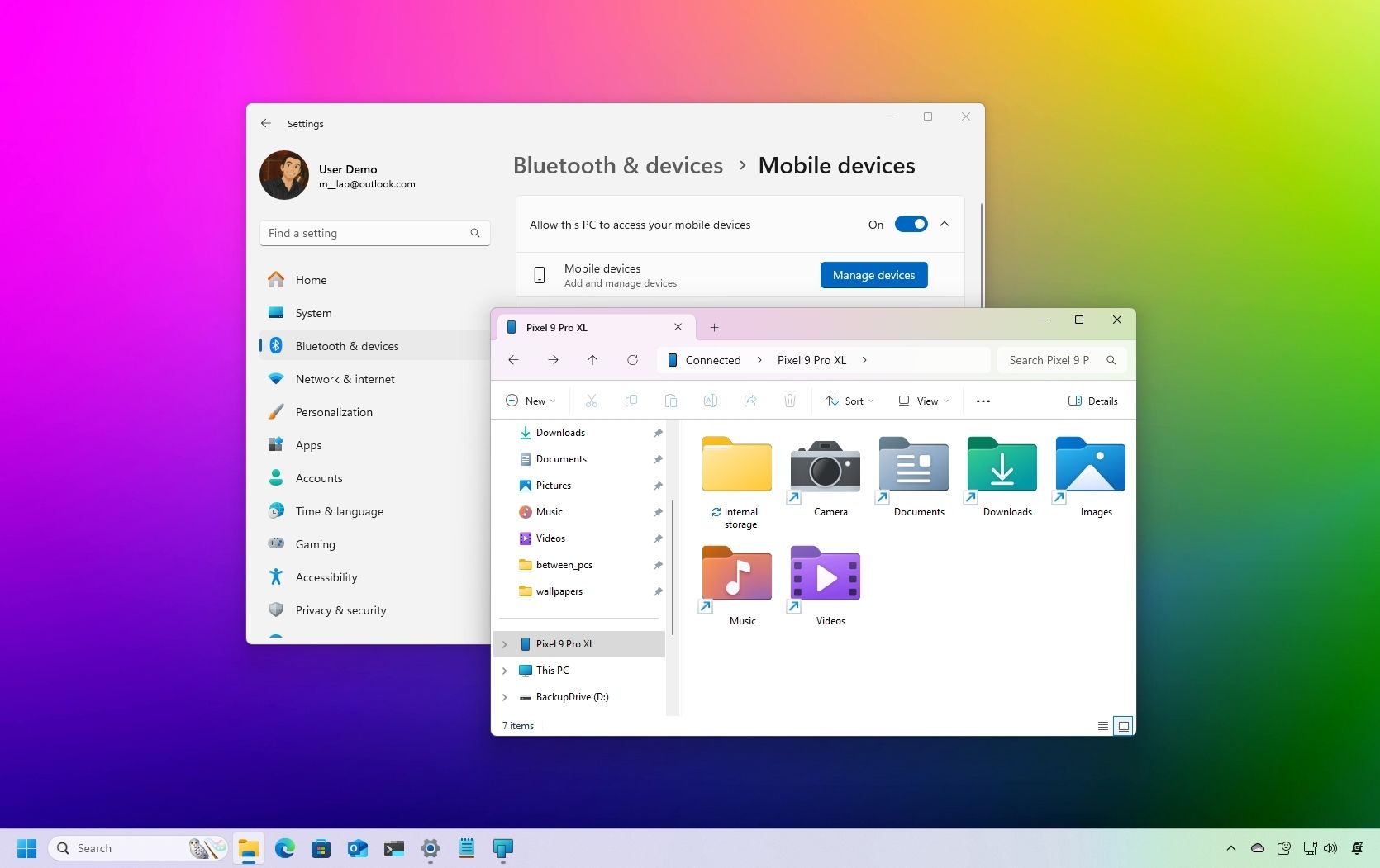Click the Paste icon in the toolbar
Image resolution: width=1380 pixels, height=868 pixels.
(x=671, y=401)
